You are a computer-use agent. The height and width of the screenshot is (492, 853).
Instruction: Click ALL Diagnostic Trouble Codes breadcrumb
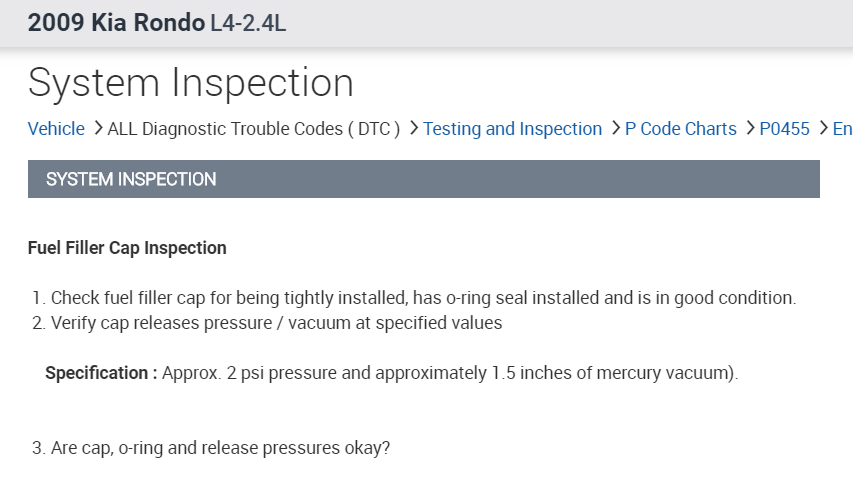[254, 129]
